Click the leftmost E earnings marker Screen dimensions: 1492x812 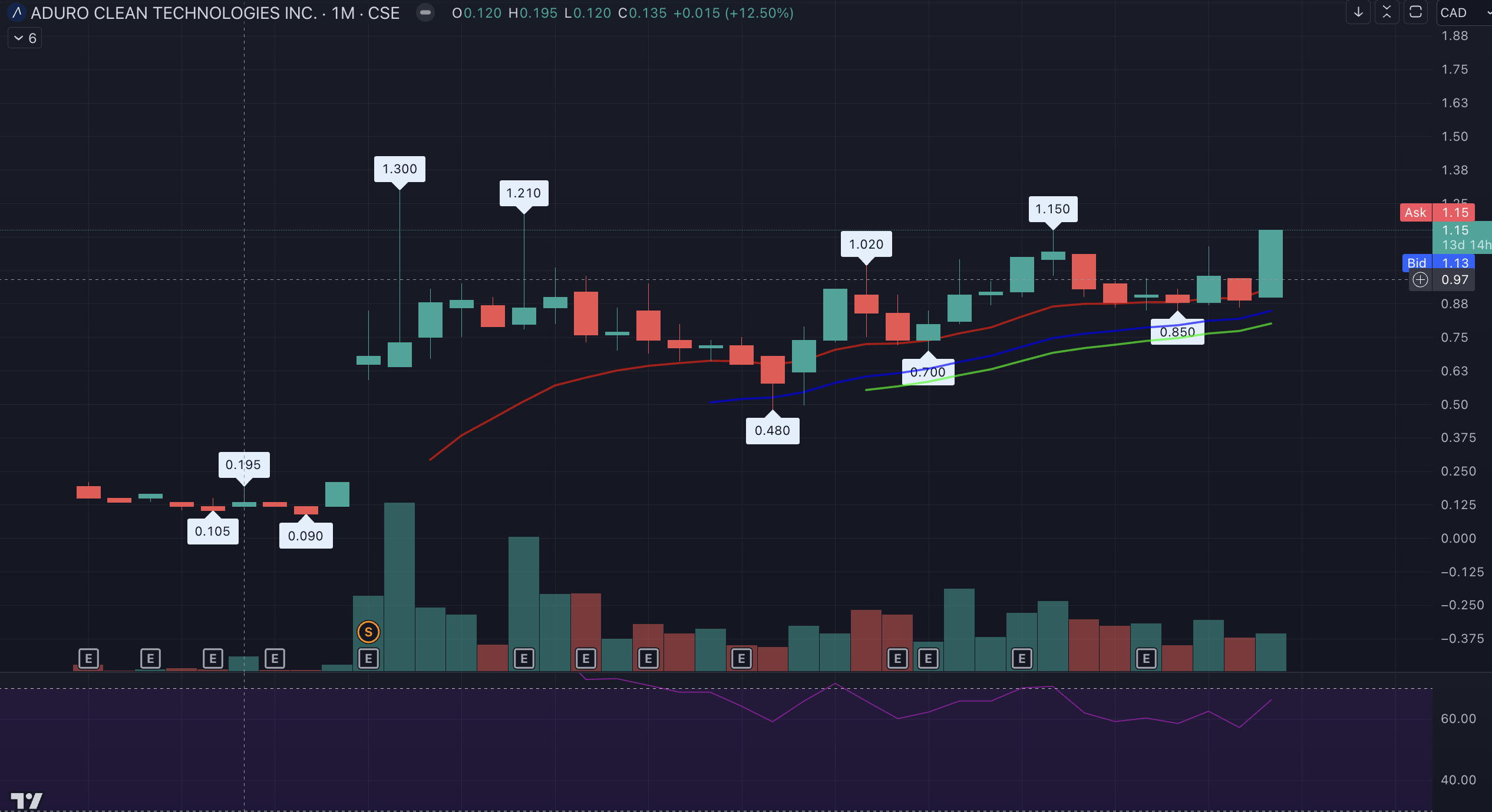(x=88, y=658)
